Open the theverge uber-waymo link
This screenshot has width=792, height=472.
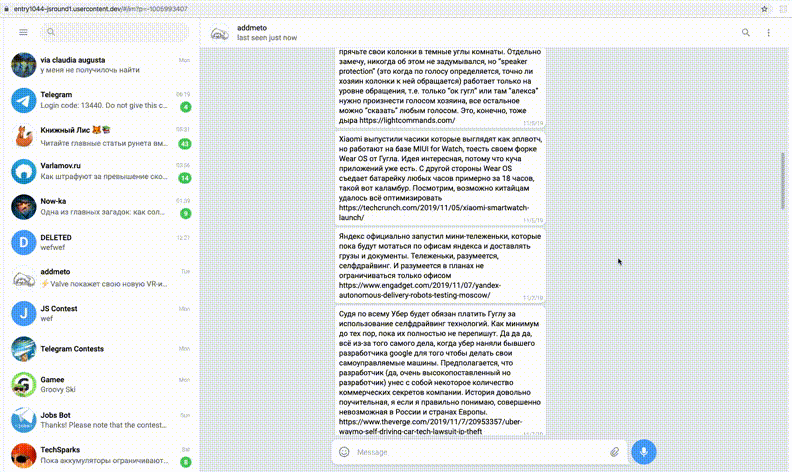point(430,427)
